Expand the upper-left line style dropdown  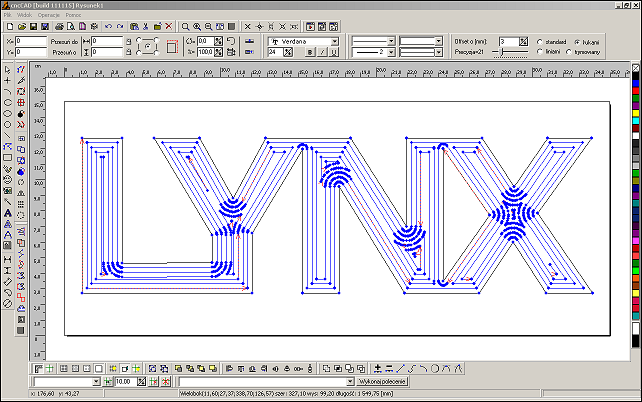391,41
